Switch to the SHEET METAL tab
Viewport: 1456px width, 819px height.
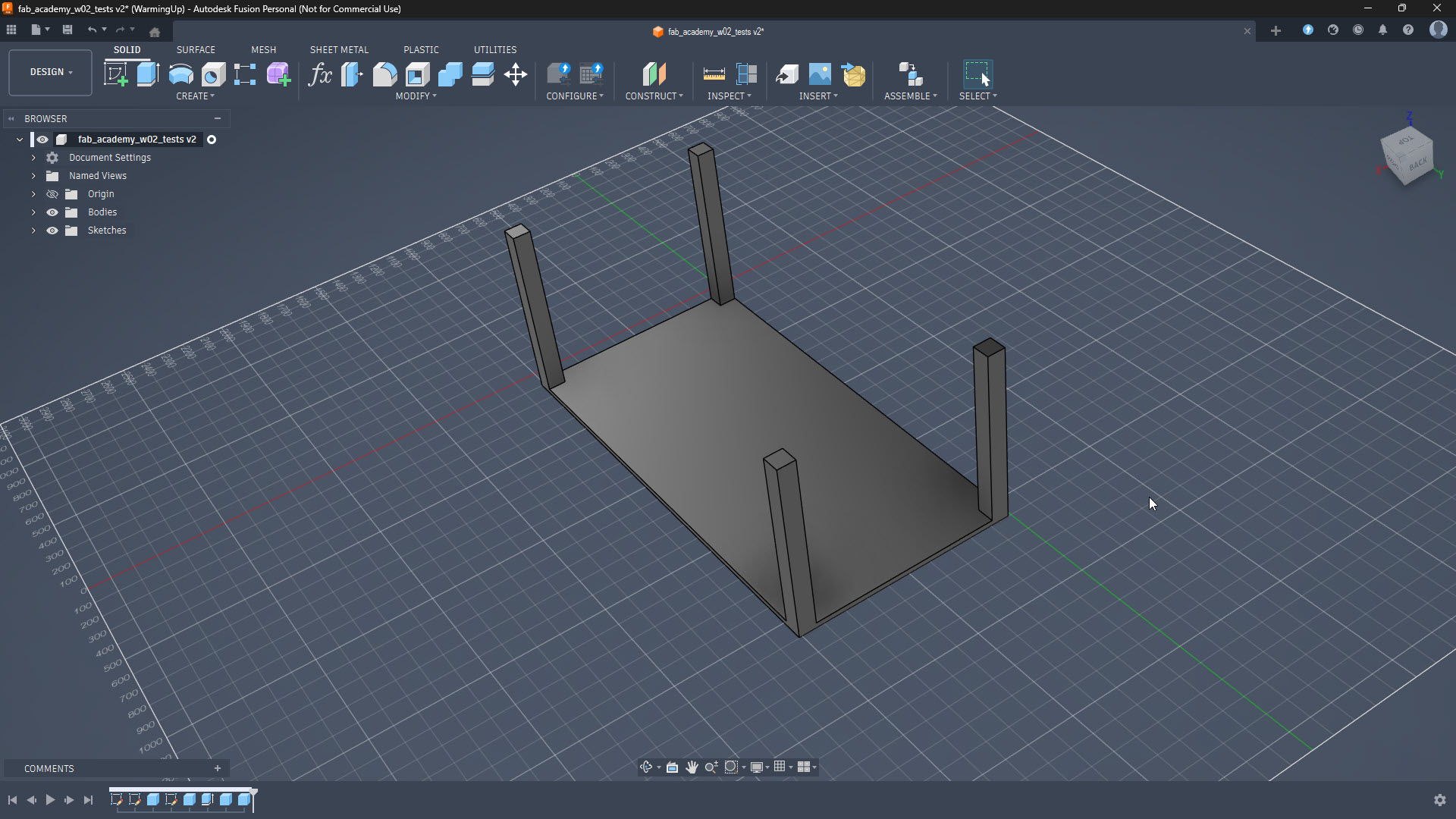point(339,50)
